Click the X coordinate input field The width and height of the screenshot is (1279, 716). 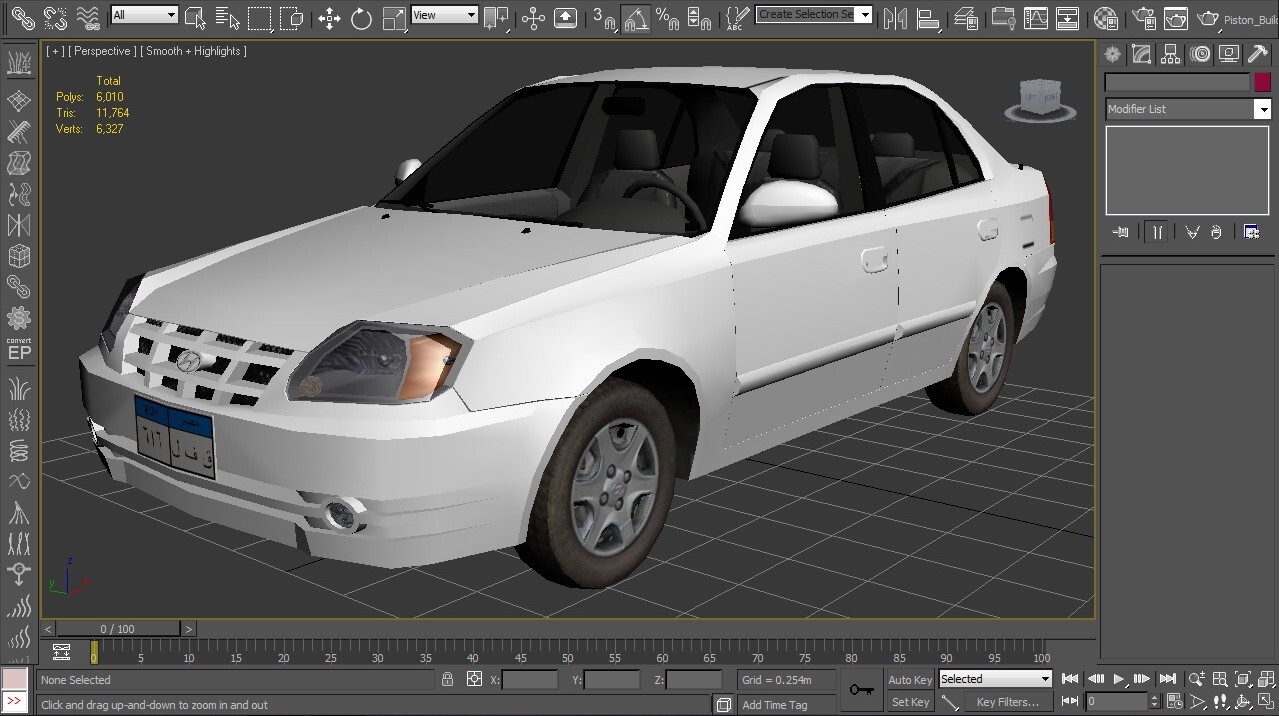tap(530, 679)
